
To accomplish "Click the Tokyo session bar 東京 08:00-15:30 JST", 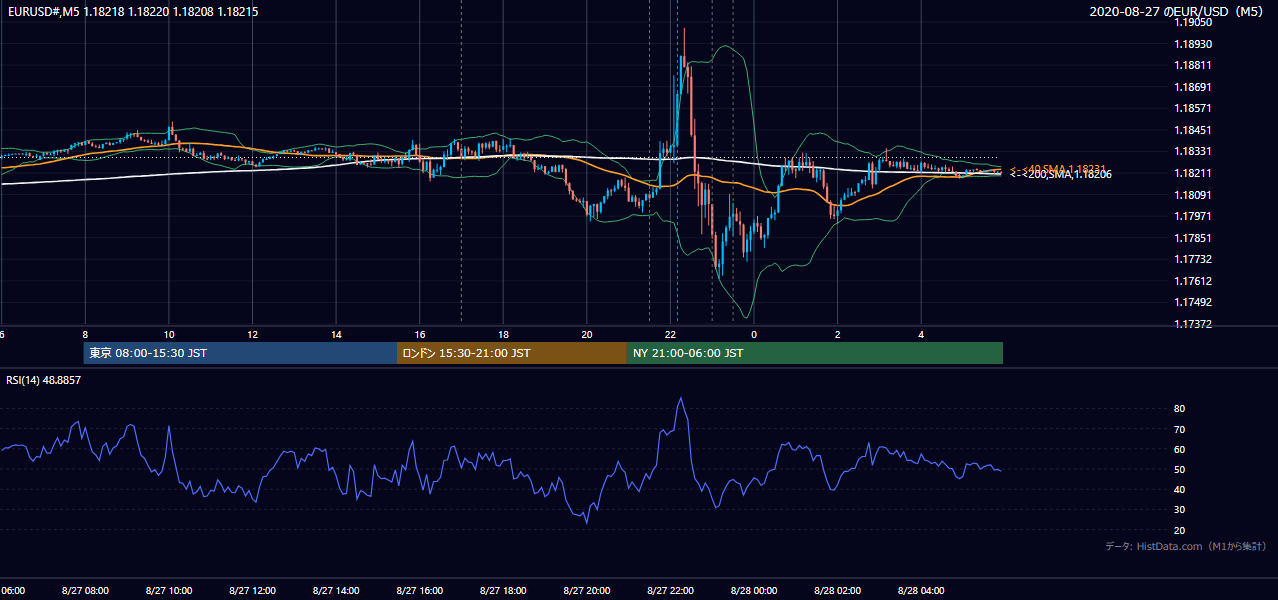I will (x=240, y=353).
